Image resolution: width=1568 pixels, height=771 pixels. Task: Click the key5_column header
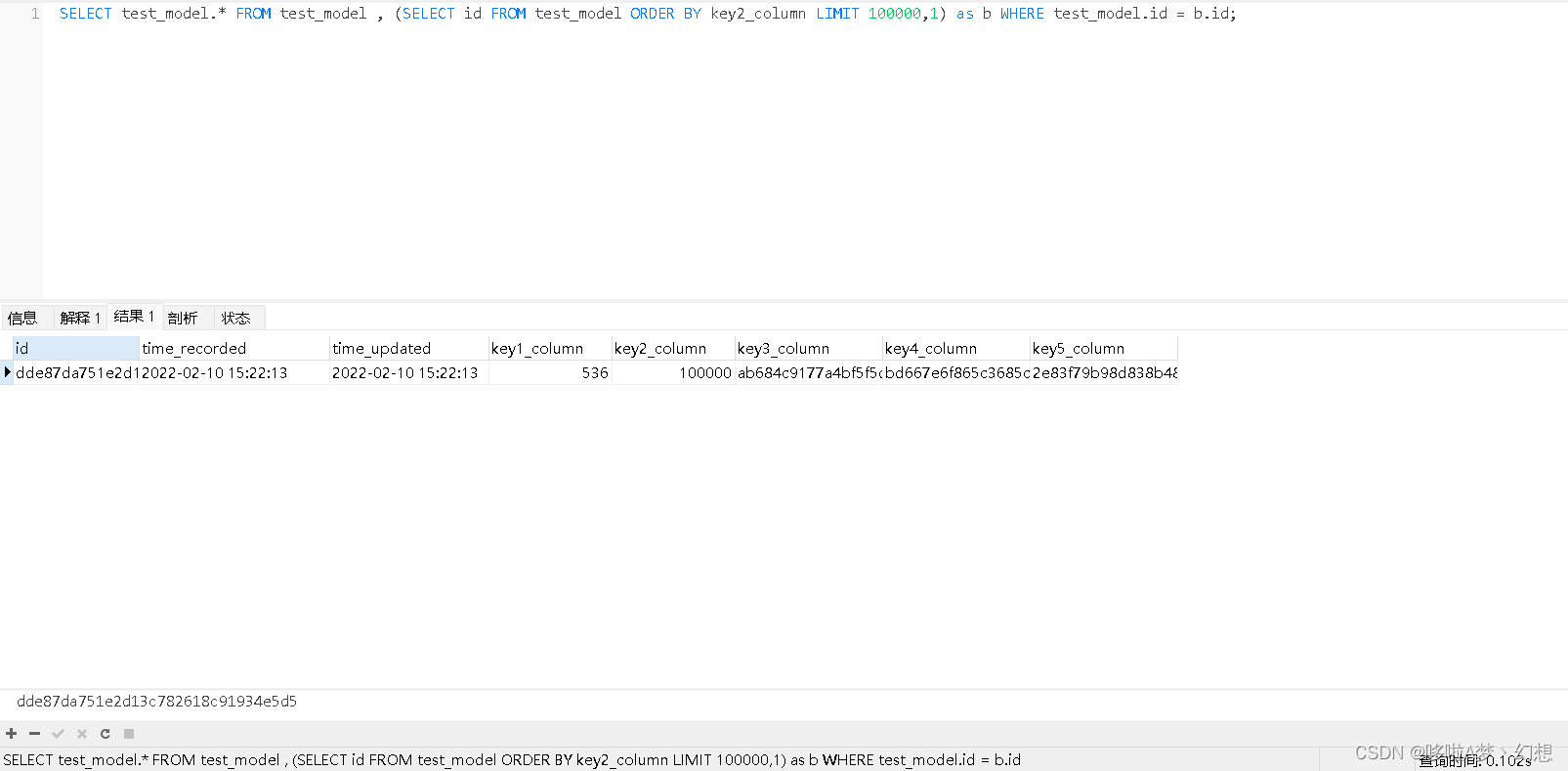tap(1104, 348)
